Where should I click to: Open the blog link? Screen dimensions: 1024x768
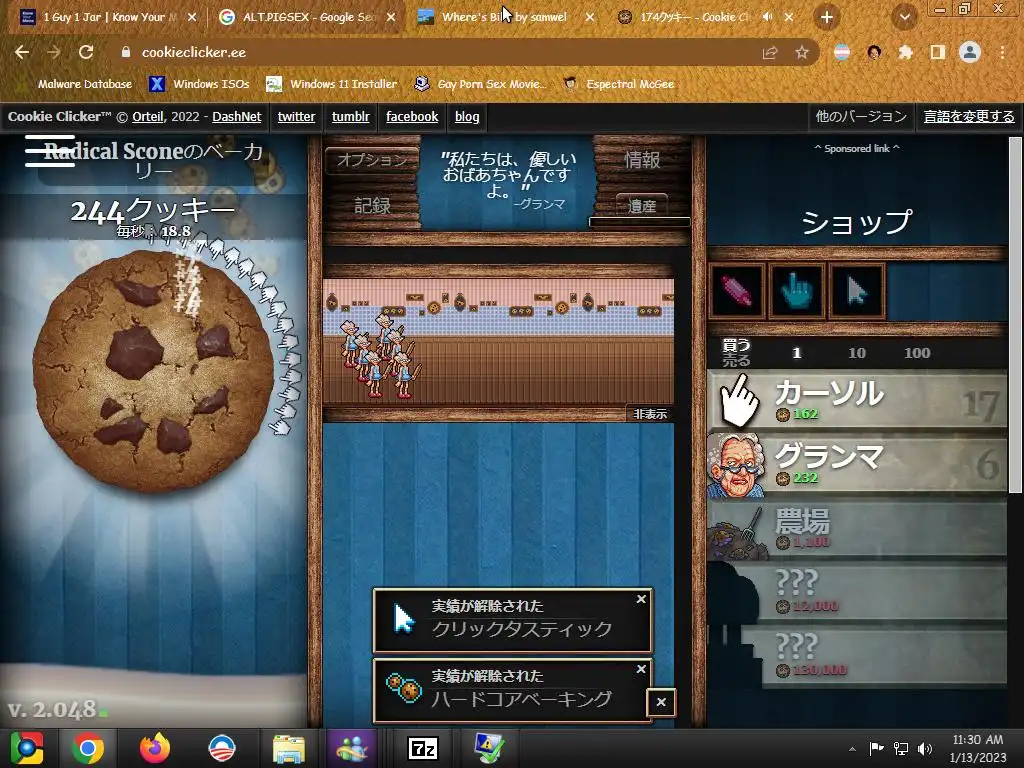tap(467, 117)
